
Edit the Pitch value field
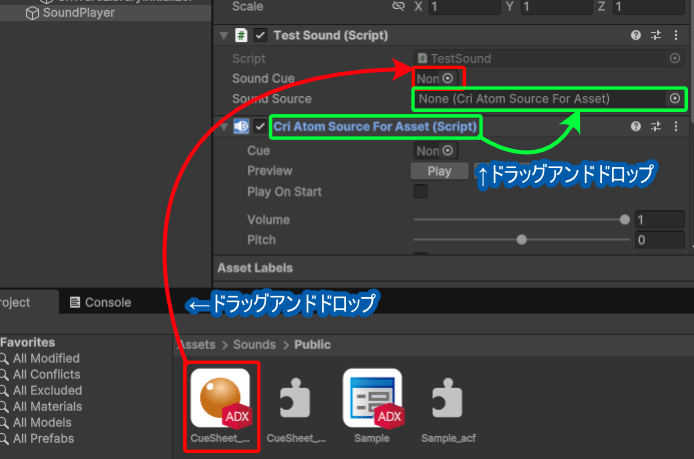point(659,240)
